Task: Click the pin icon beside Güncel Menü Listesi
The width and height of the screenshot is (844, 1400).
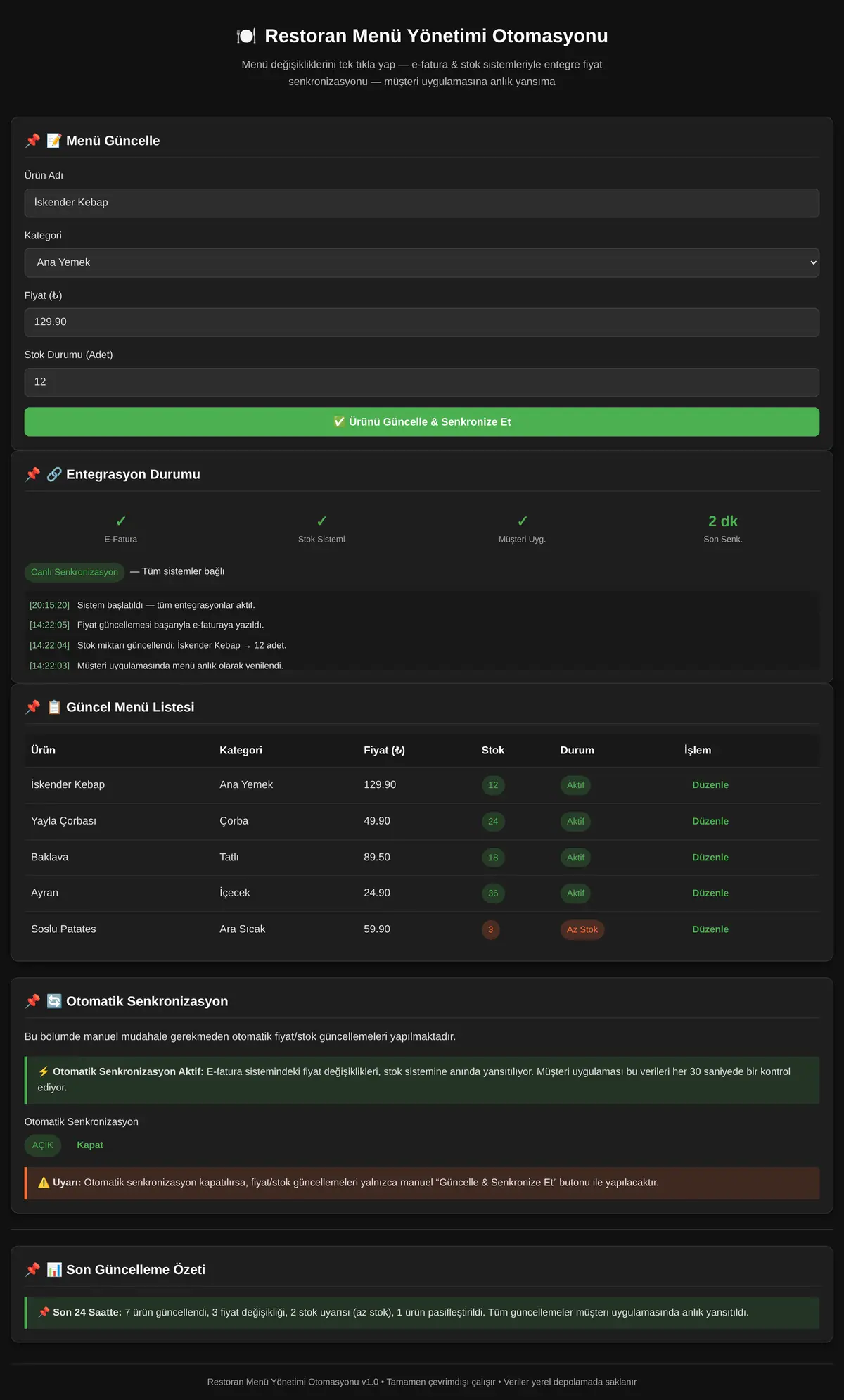Action: (32, 707)
